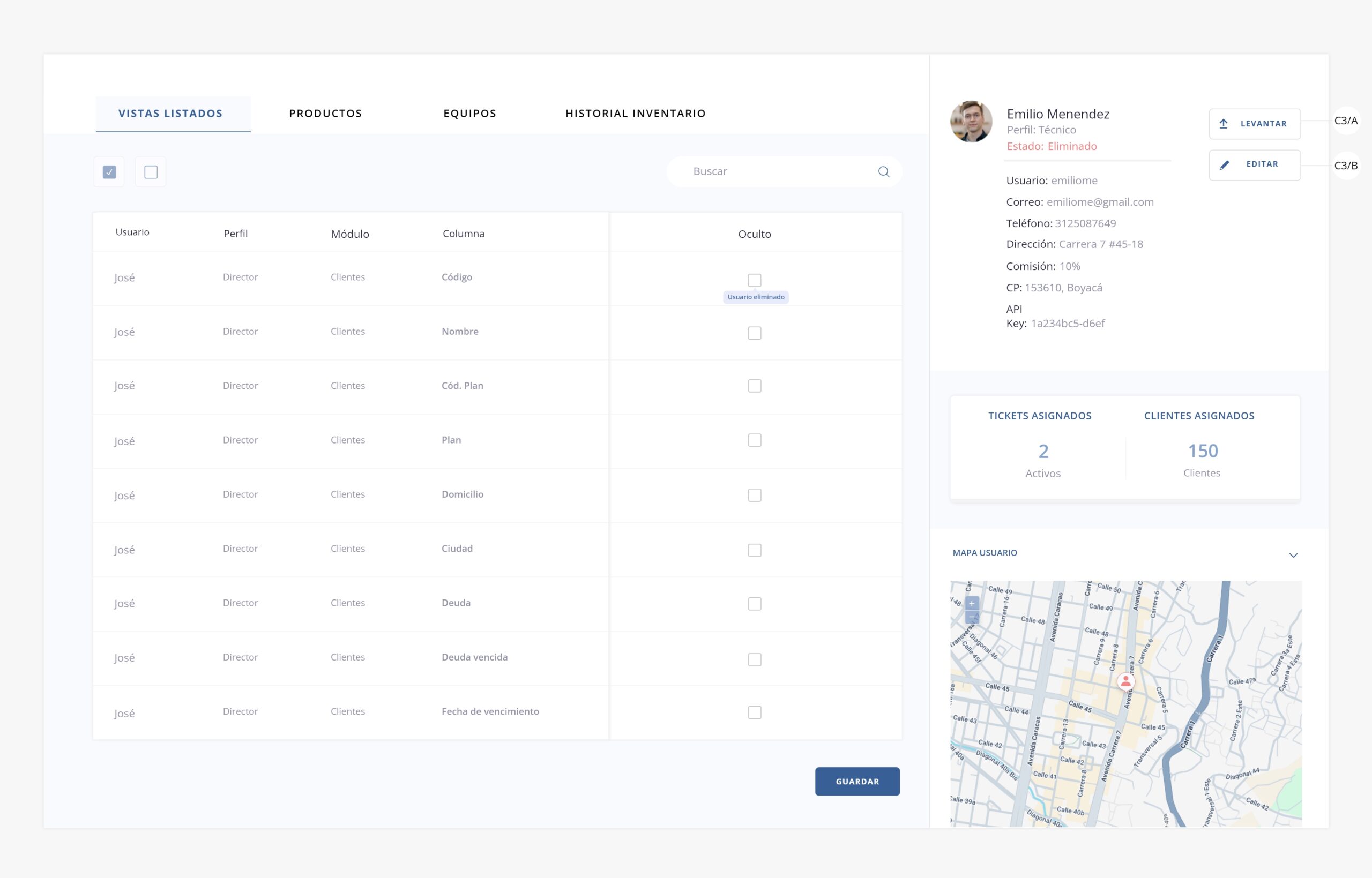Viewport: 1372px width, 878px height.
Task: Collapse the Mapa Usuario section chevron
Action: pos(1293,555)
